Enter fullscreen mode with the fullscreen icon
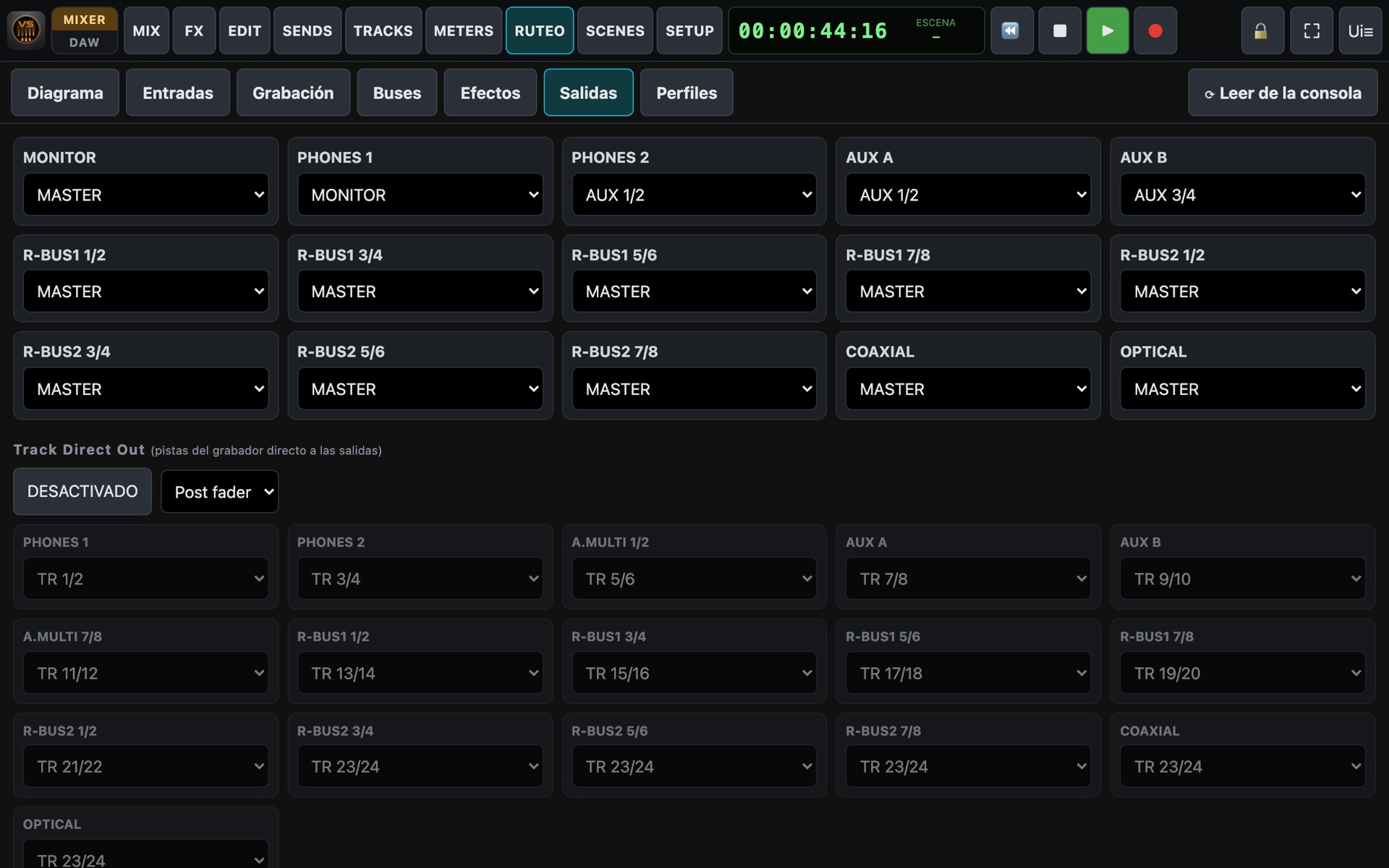This screenshot has height=868, width=1389. tap(1311, 30)
